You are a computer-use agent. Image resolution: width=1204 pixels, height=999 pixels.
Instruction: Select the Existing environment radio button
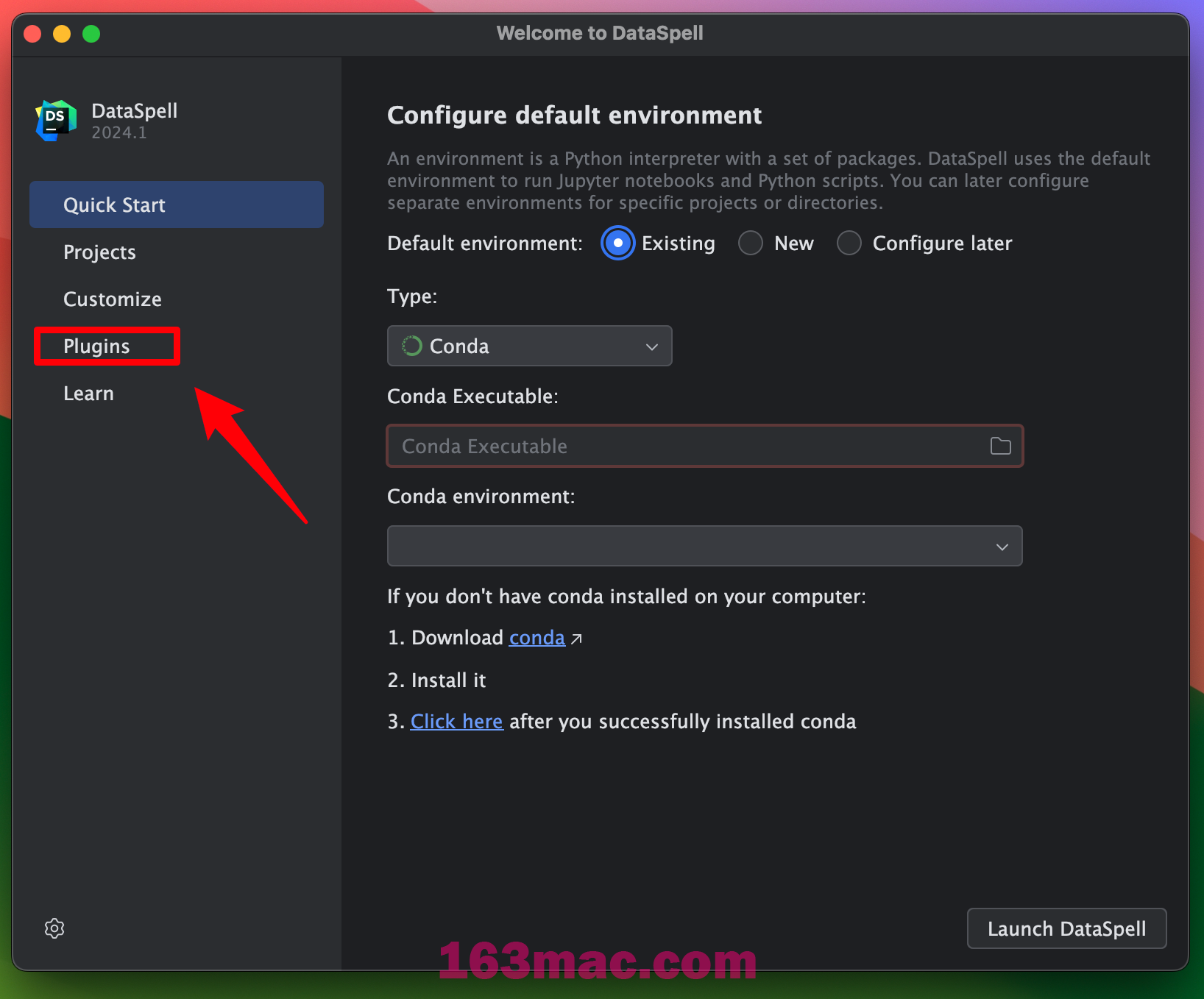(617, 243)
